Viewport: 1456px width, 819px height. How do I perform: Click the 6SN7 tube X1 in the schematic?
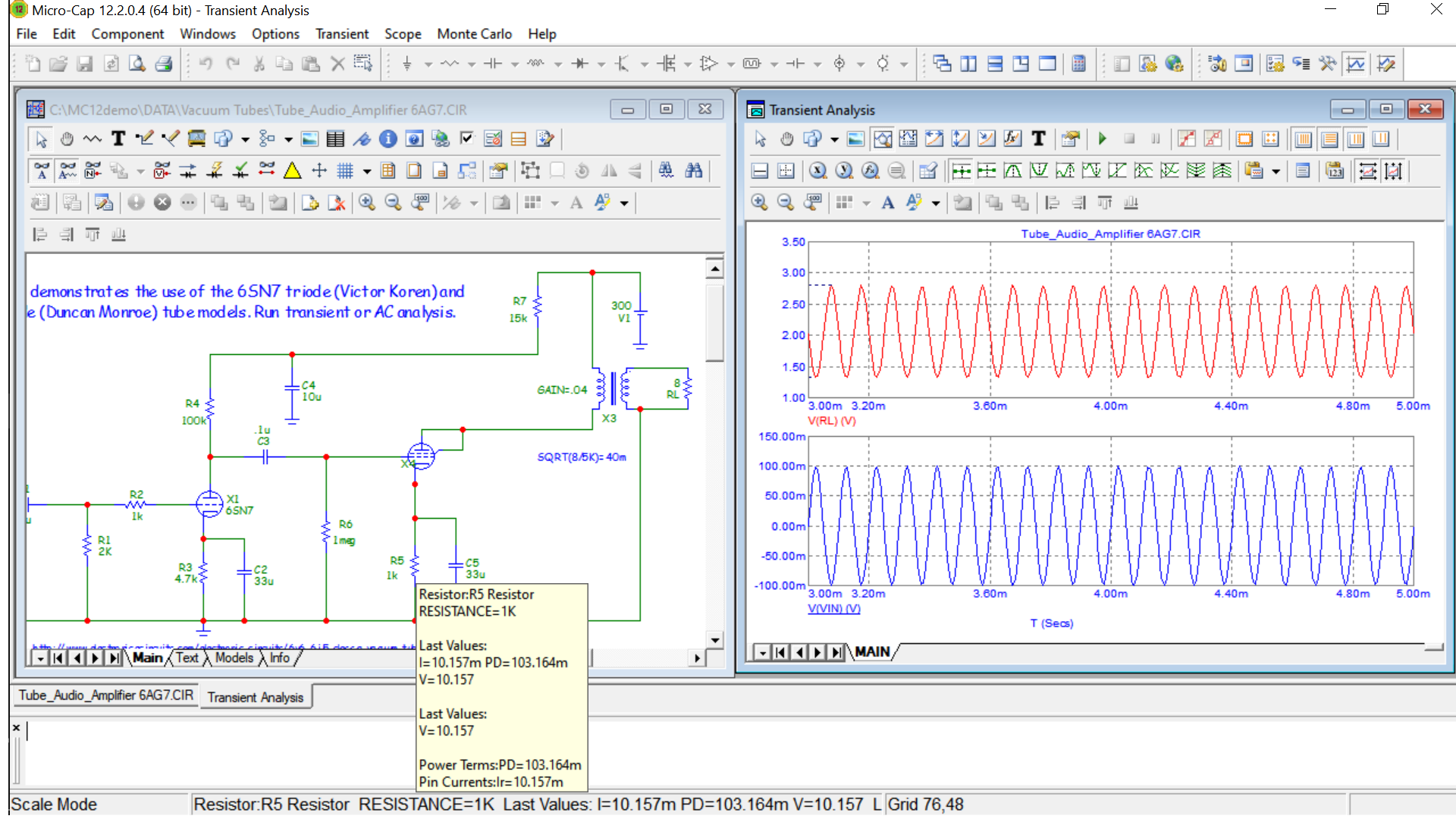(209, 504)
